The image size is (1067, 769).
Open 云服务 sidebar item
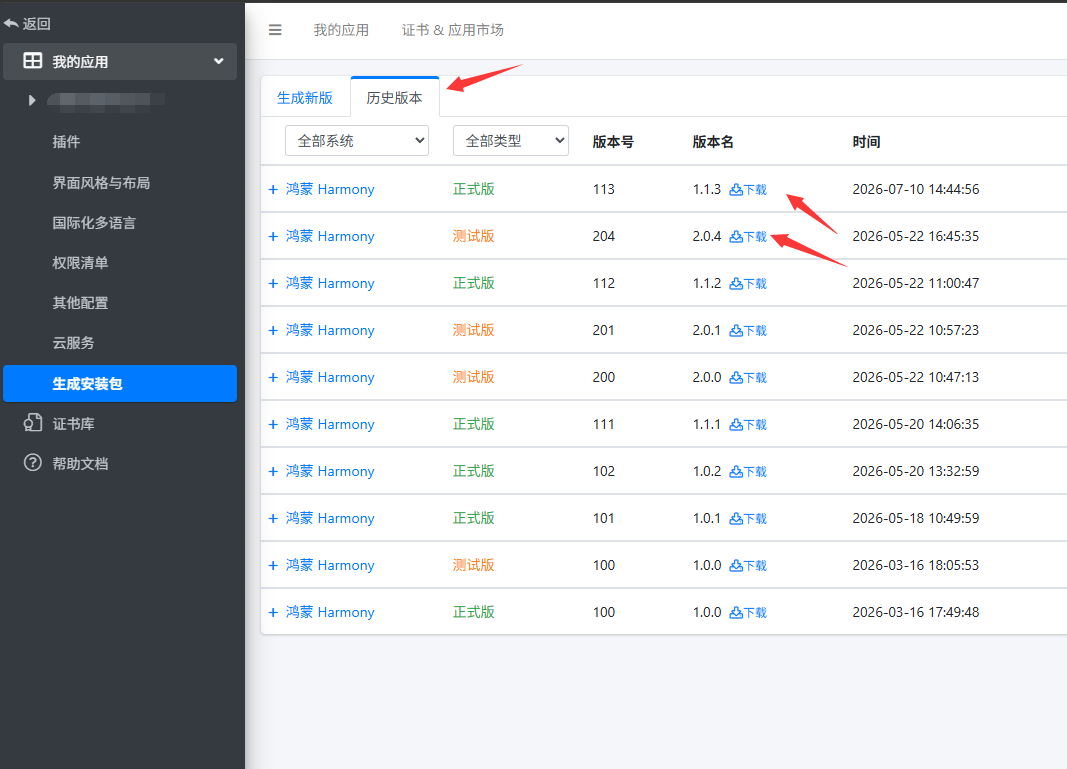[73, 343]
